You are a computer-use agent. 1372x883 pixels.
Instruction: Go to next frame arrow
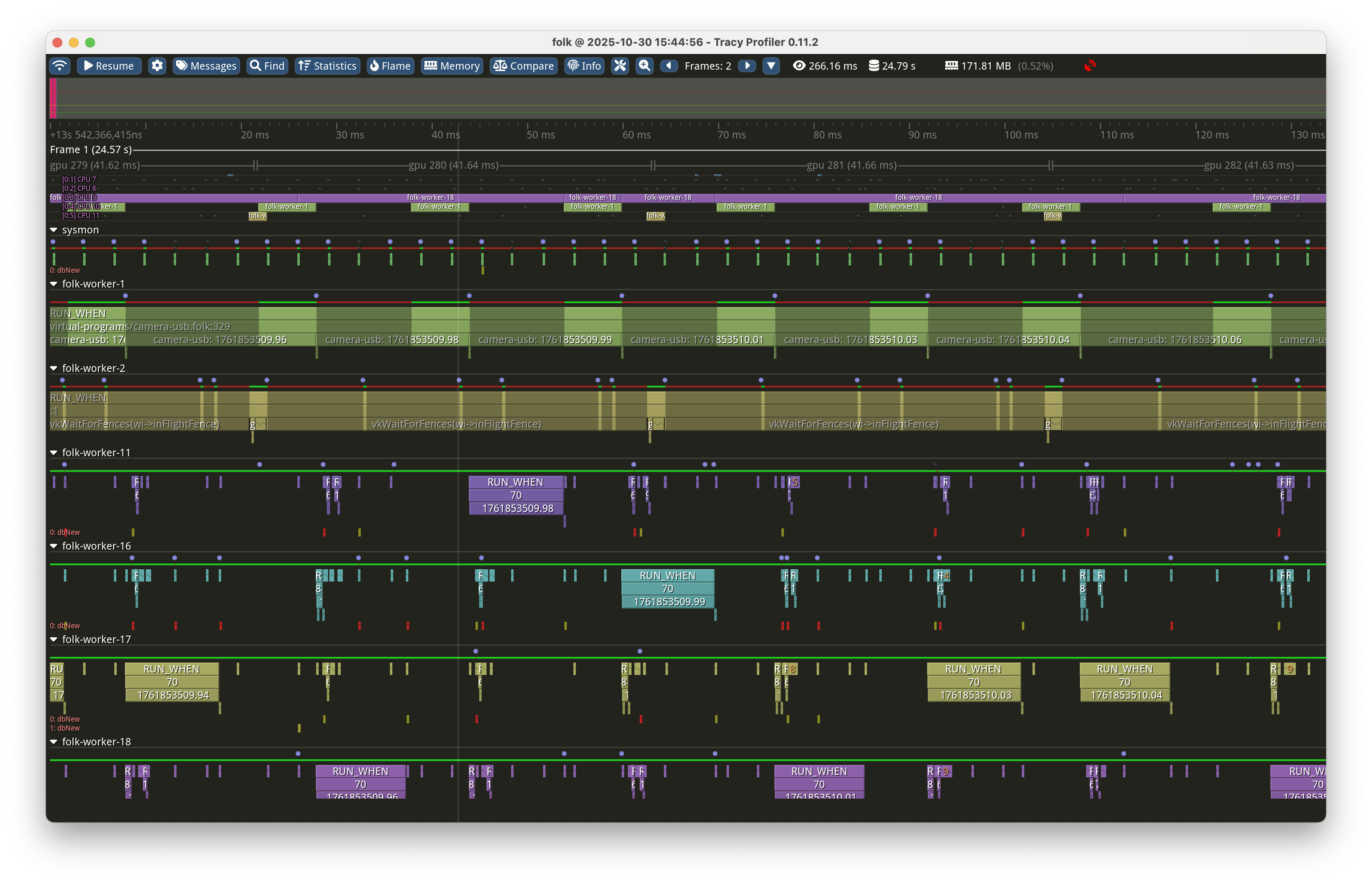click(747, 66)
